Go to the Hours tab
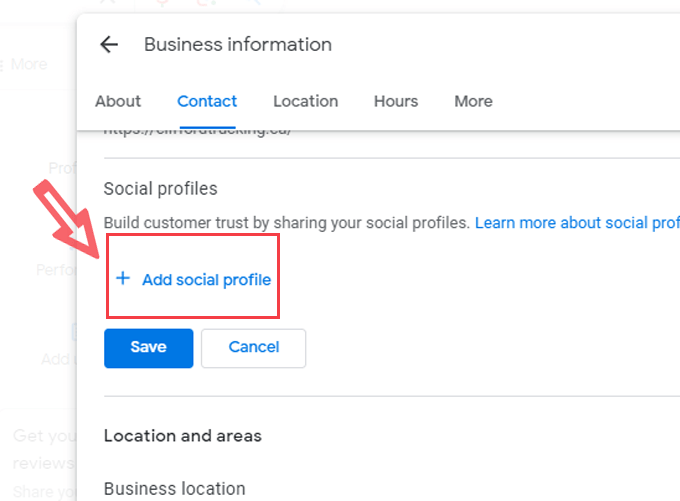This screenshot has width=680, height=501. coord(396,101)
